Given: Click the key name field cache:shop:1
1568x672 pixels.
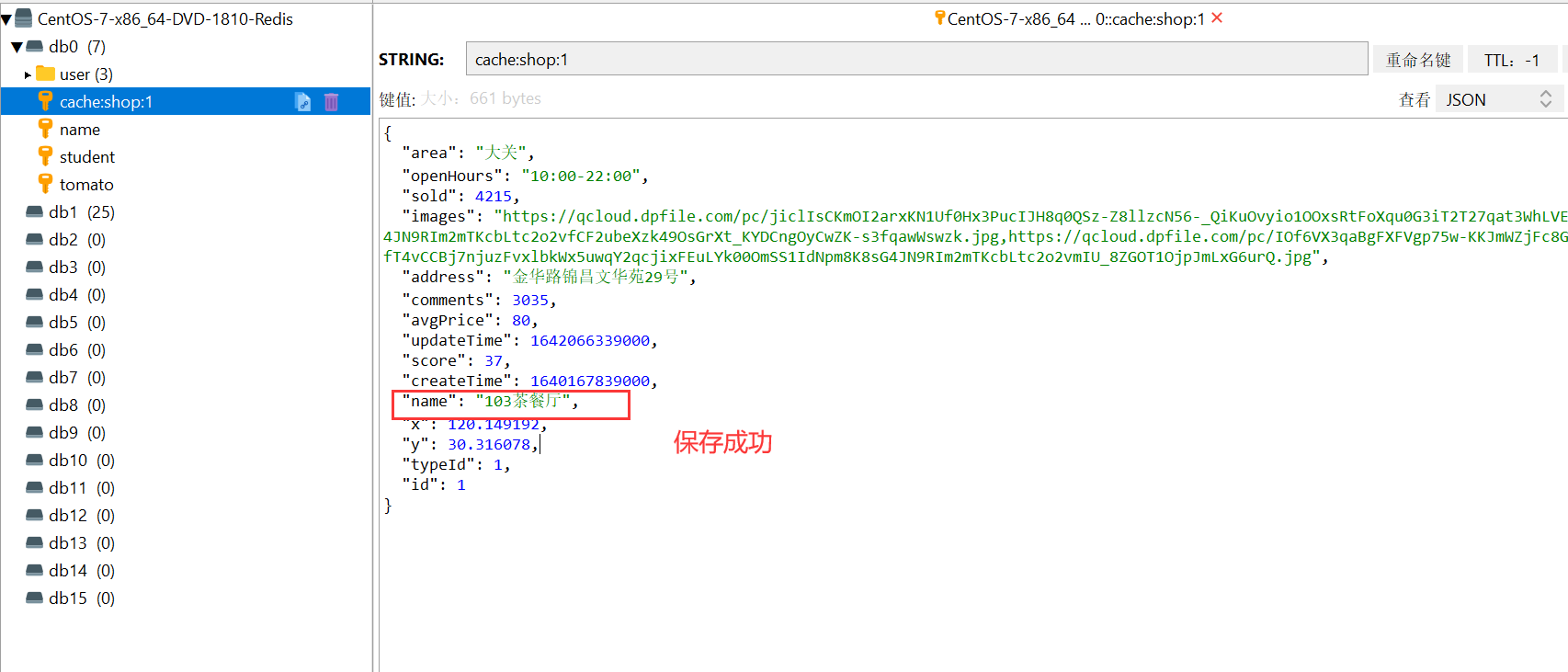Looking at the screenshot, I should click(x=916, y=59).
